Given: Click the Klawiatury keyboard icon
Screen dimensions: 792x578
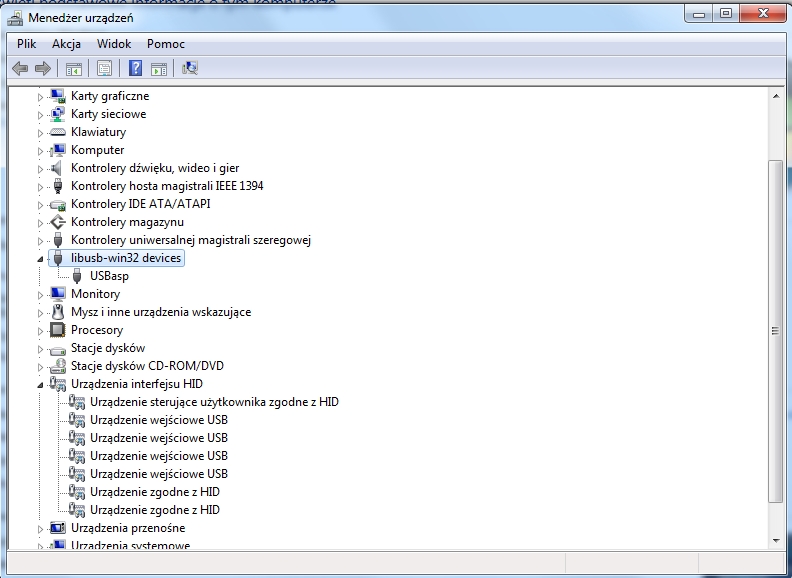Looking at the screenshot, I should (58, 132).
